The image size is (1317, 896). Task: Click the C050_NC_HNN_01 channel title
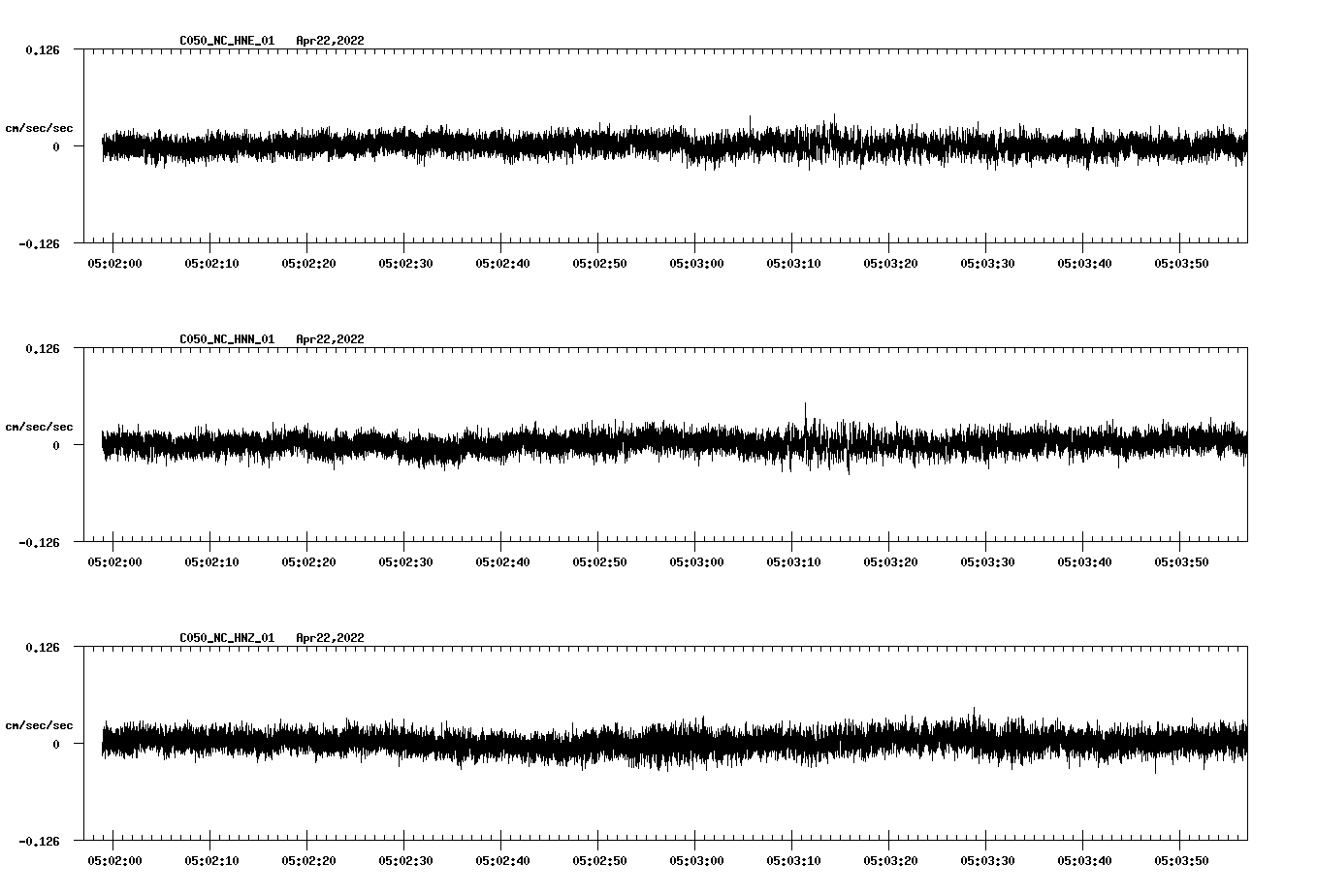coord(227,339)
